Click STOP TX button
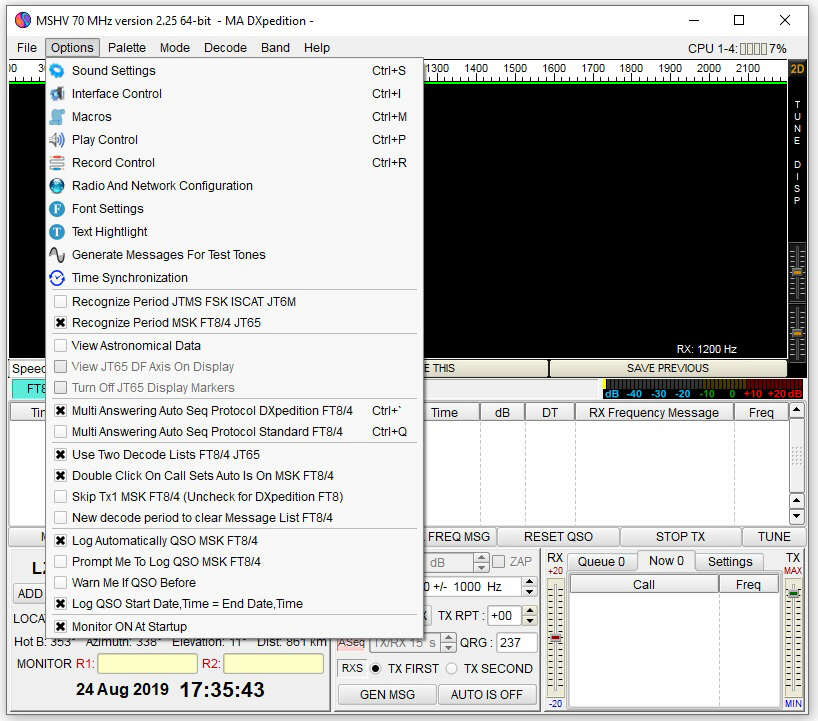Image resolution: width=818 pixels, height=721 pixels. [x=680, y=537]
